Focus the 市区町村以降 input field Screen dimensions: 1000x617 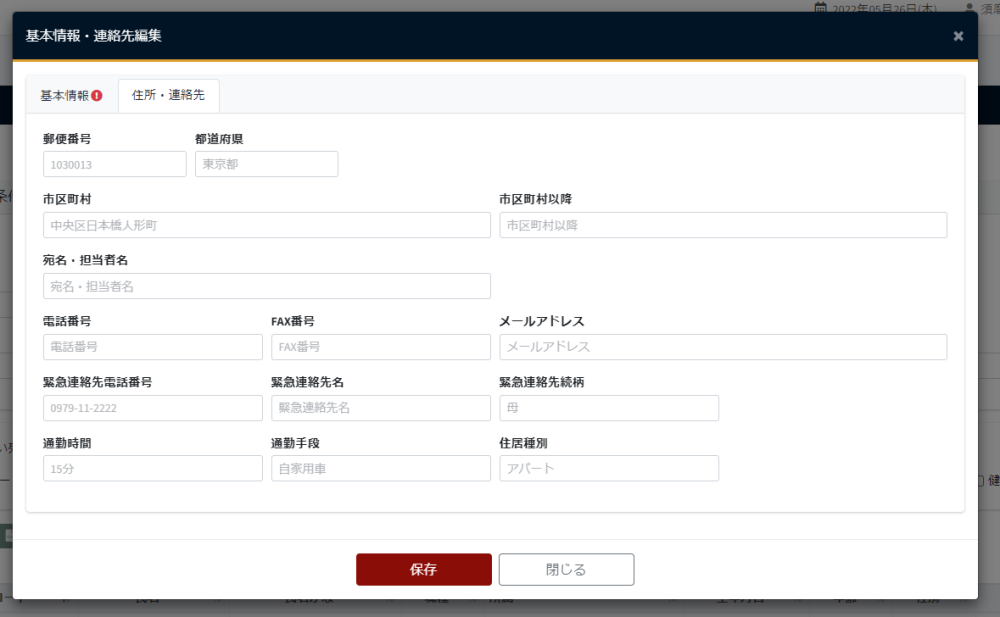click(x=723, y=225)
